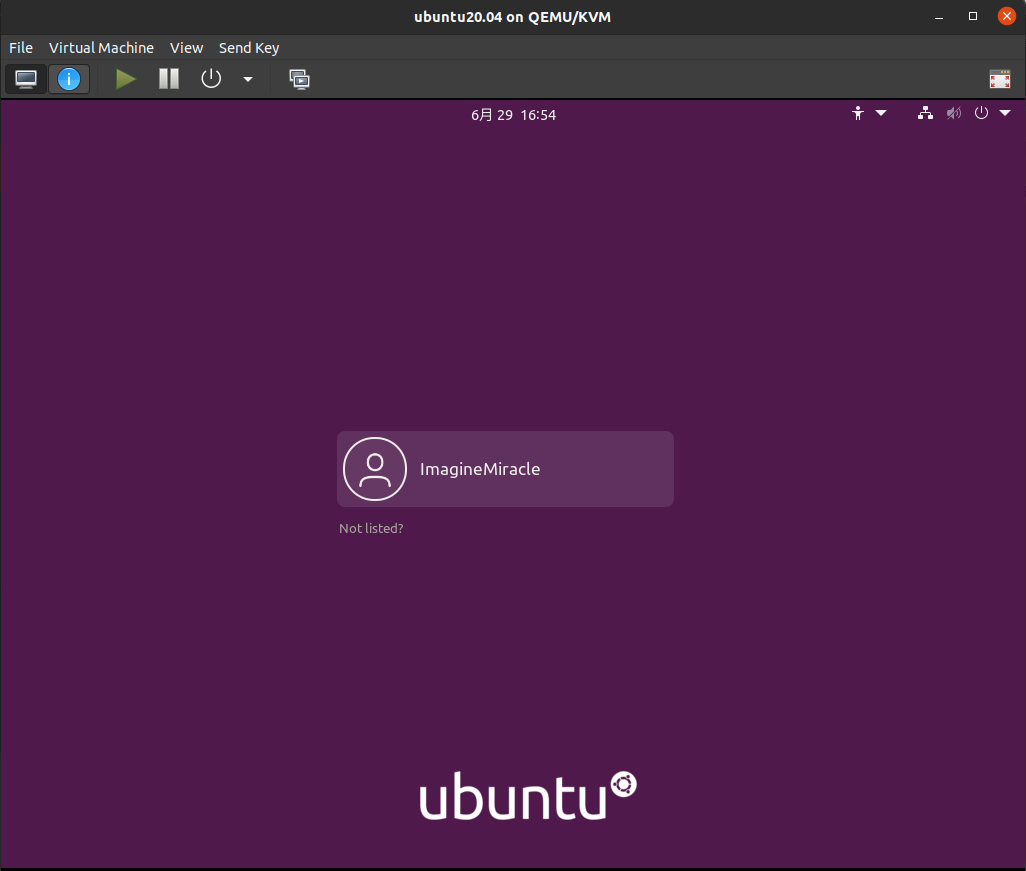1026x871 pixels.
Task: Click the wired network status icon
Action: (925, 113)
